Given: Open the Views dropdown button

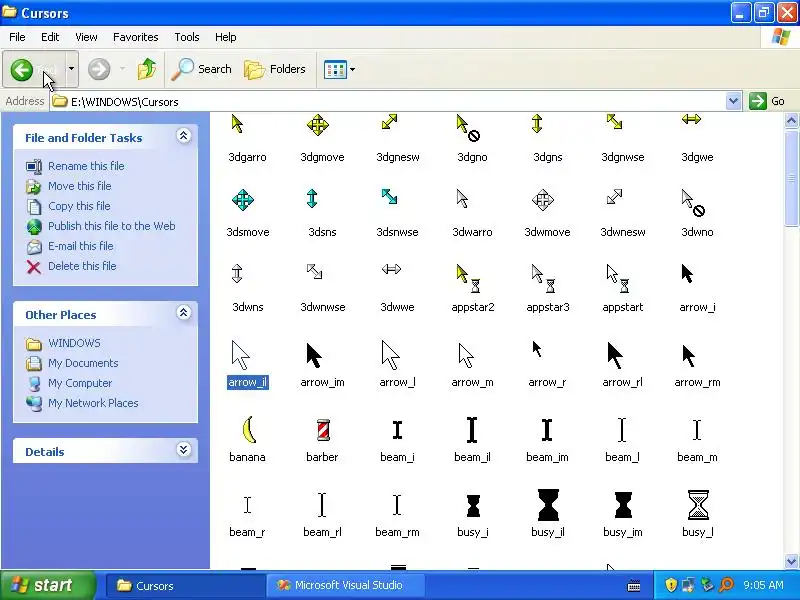Looking at the screenshot, I should coord(339,69).
